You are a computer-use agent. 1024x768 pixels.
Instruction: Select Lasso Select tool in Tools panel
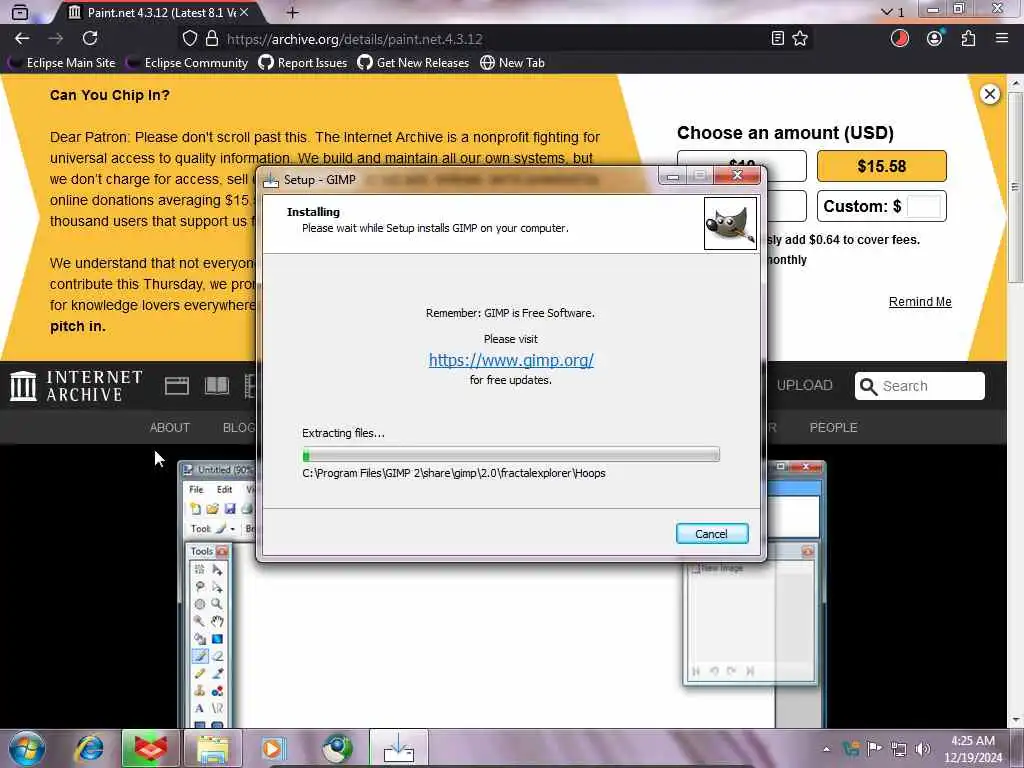(x=200, y=586)
